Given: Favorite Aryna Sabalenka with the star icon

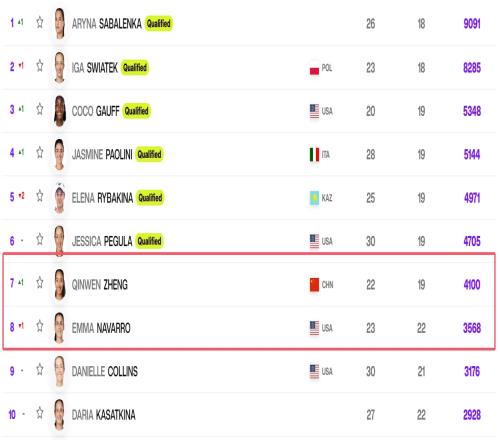Looking at the screenshot, I should click(40, 23).
